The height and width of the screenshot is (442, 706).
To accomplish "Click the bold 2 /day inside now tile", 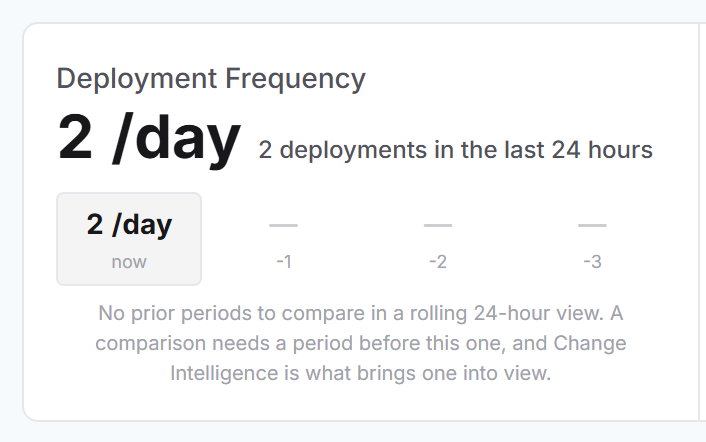I will click(129, 225).
